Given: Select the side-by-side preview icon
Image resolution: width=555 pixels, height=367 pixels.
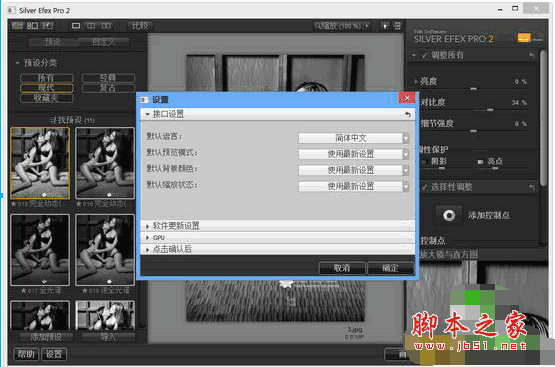Looking at the screenshot, I should 106,25.
